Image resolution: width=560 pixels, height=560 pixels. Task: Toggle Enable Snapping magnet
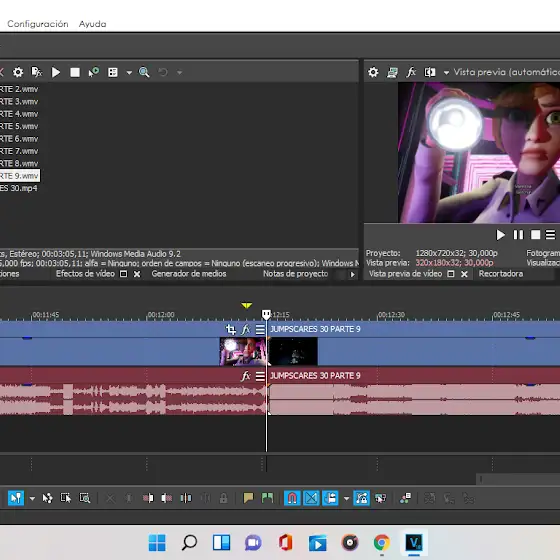292,498
